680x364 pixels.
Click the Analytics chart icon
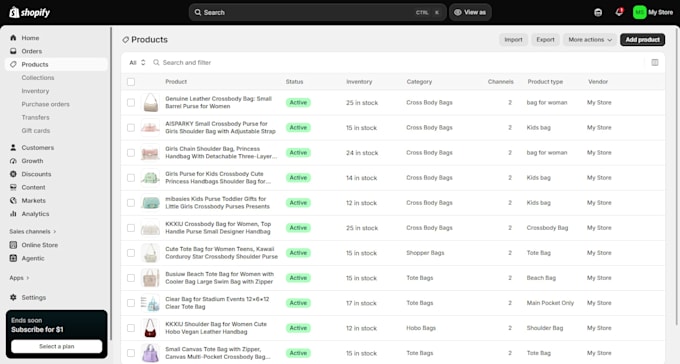click(13, 214)
